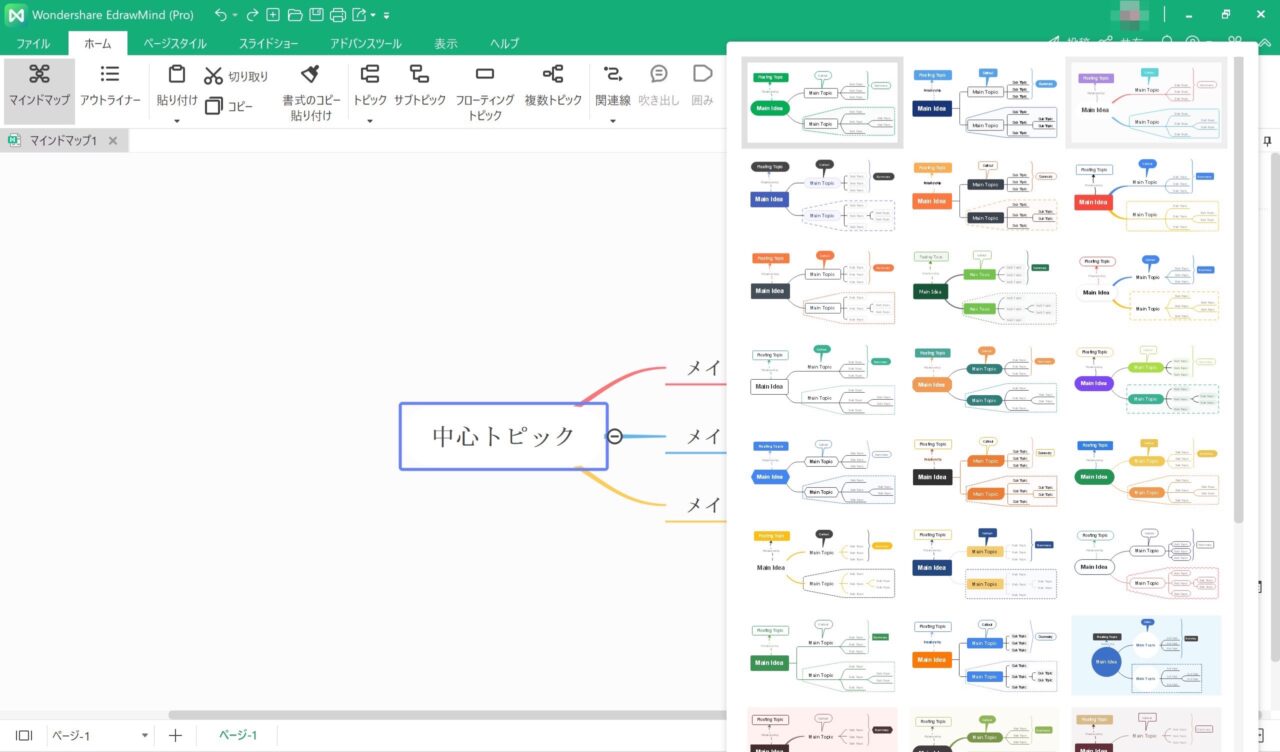Open the 表示 tab
The height and width of the screenshot is (752, 1280).
(446, 44)
